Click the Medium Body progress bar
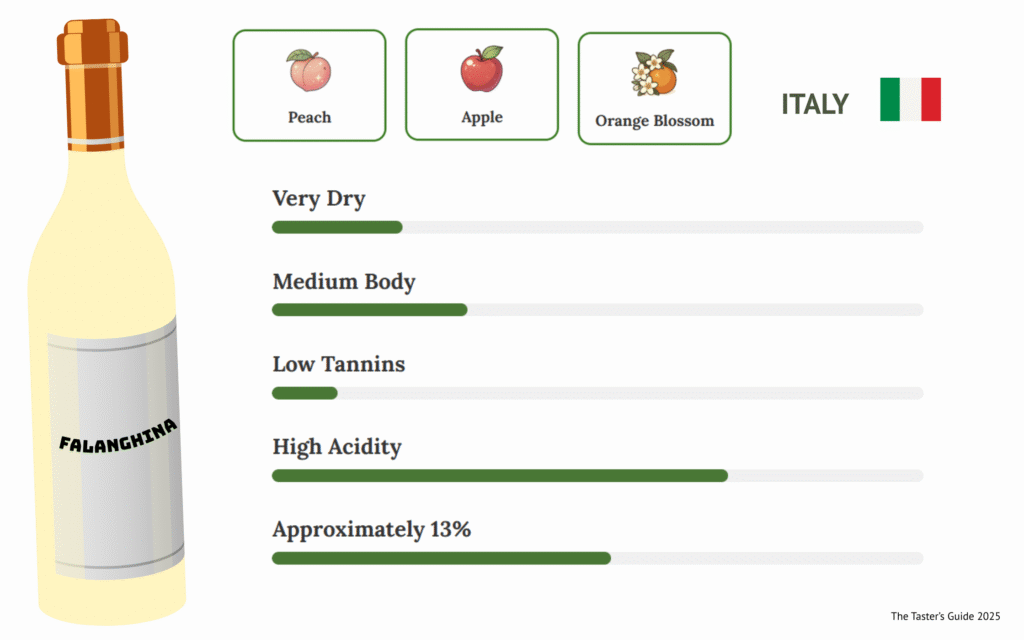1024x640 pixels. (x=597, y=310)
